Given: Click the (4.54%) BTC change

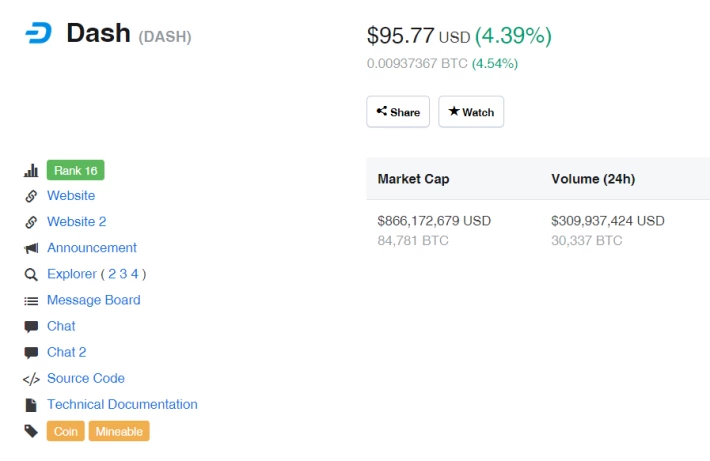Looking at the screenshot, I should [495, 63].
